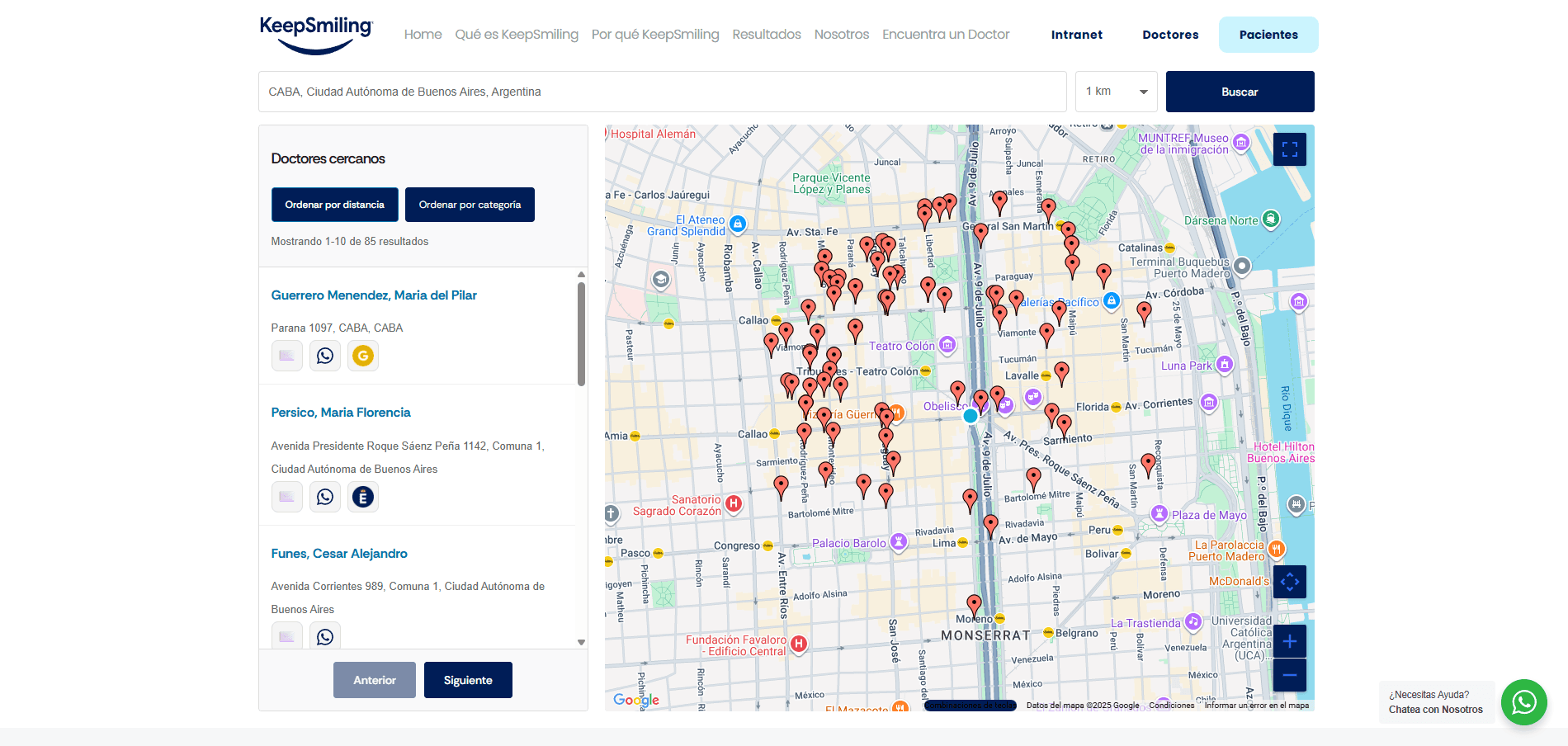1568x746 pixels.
Task: Click the email icon for Persico
Action: [286, 497]
